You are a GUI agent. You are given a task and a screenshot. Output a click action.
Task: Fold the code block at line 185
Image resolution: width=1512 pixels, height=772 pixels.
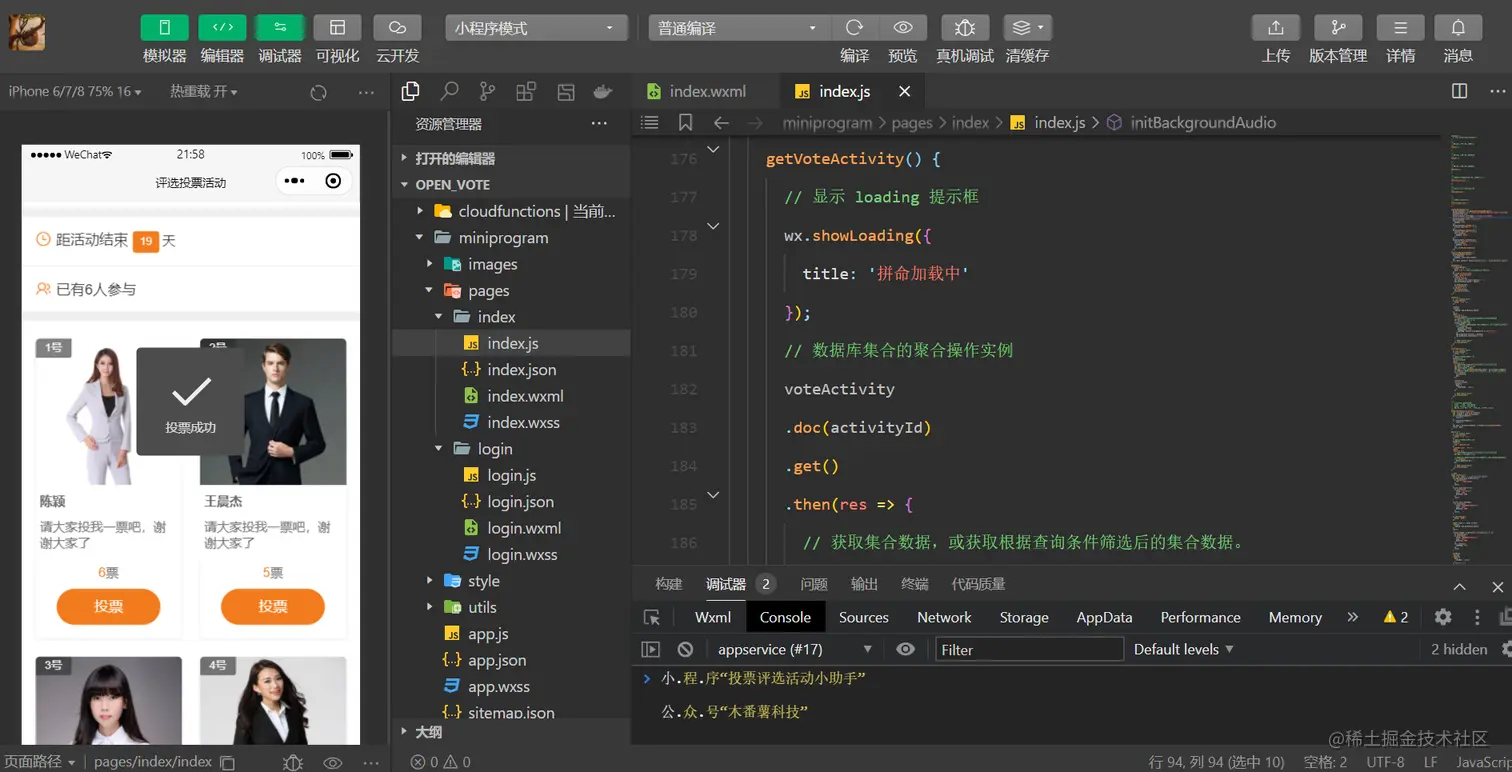pyautogui.click(x=713, y=495)
